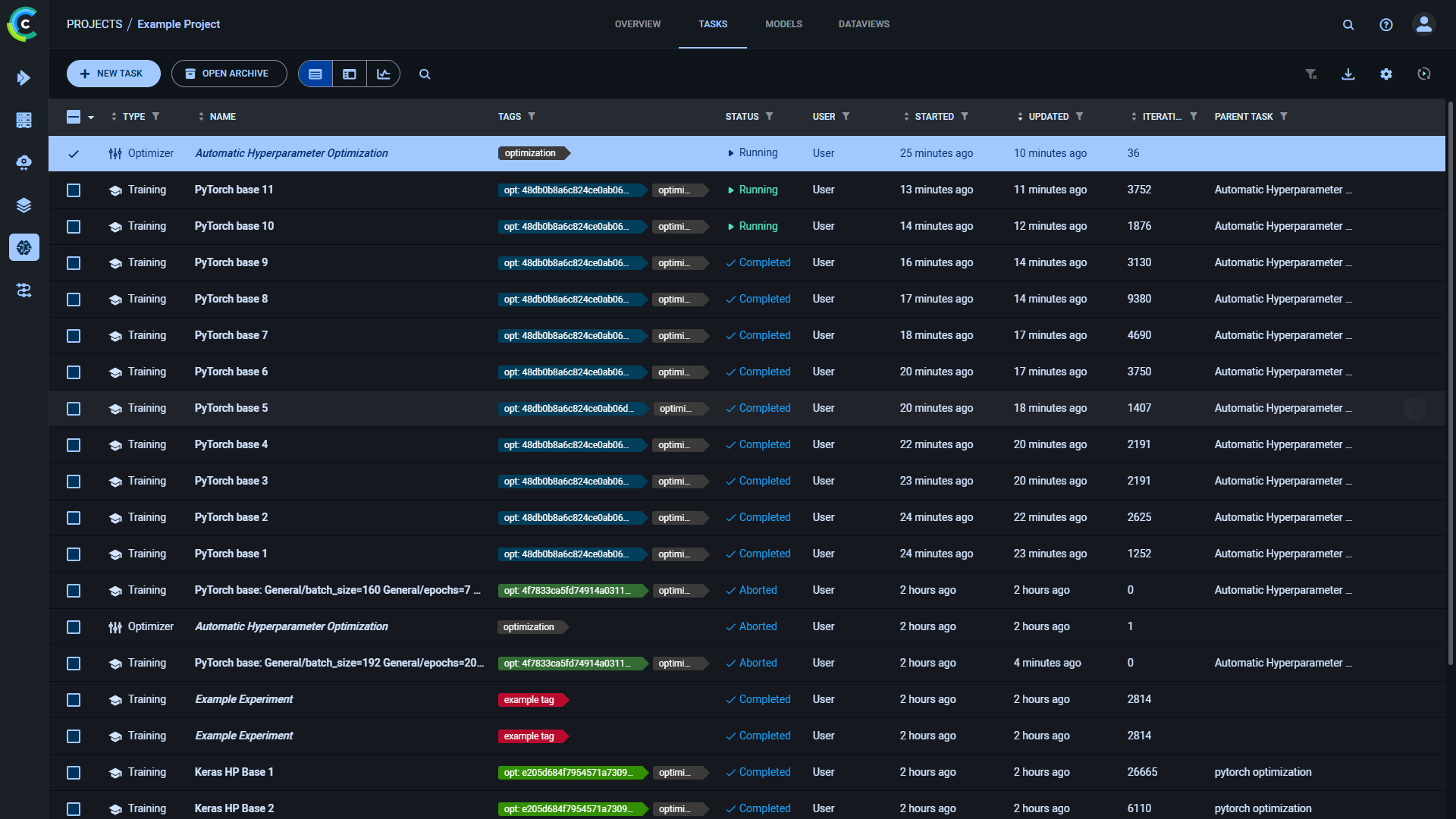1456x819 pixels.
Task: Check the PyTorch base 11 checkbox
Action: (x=74, y=190)
